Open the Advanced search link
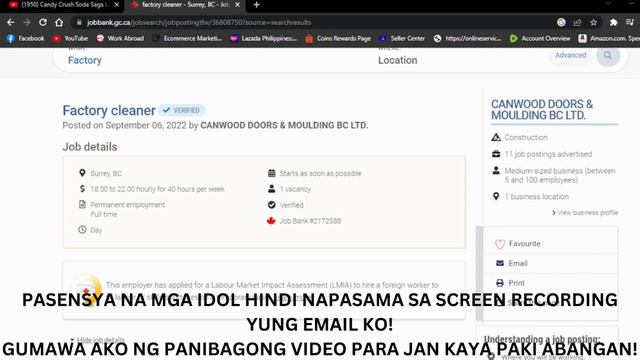This screenshot has width=640, height=360. pyautogui.click(x=571, y=55)
